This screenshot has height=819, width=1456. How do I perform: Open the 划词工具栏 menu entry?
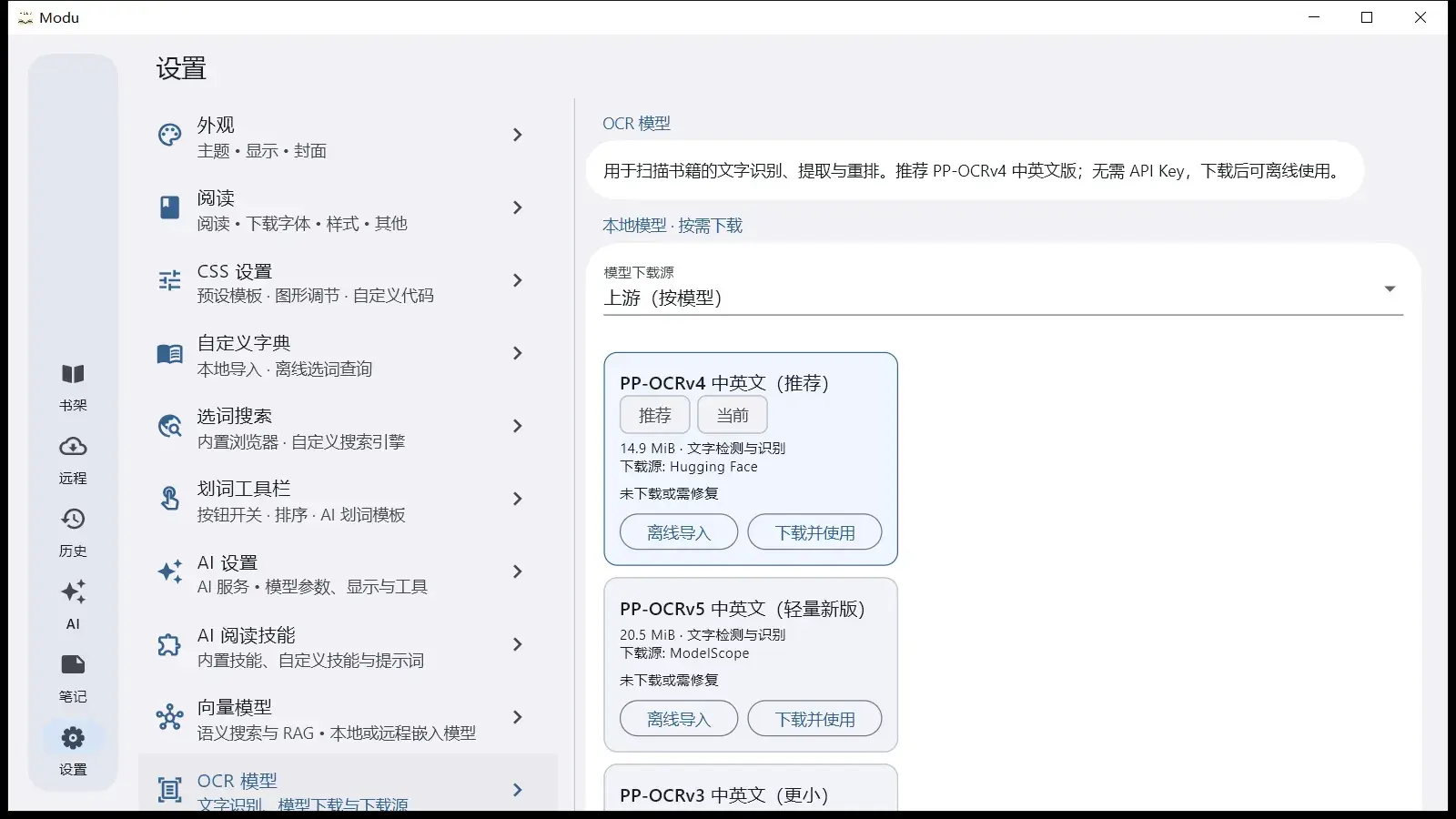click(x=348, y=499)
